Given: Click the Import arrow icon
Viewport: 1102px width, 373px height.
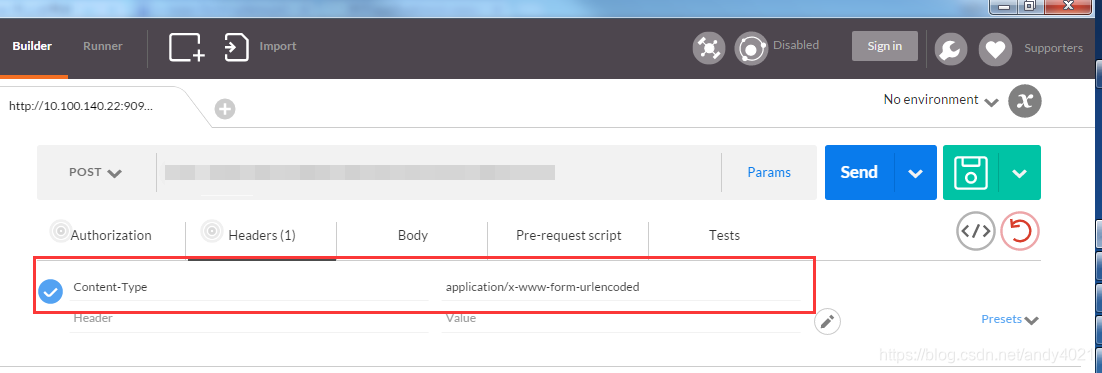Looking at the screenshot, I should point(236,47).
